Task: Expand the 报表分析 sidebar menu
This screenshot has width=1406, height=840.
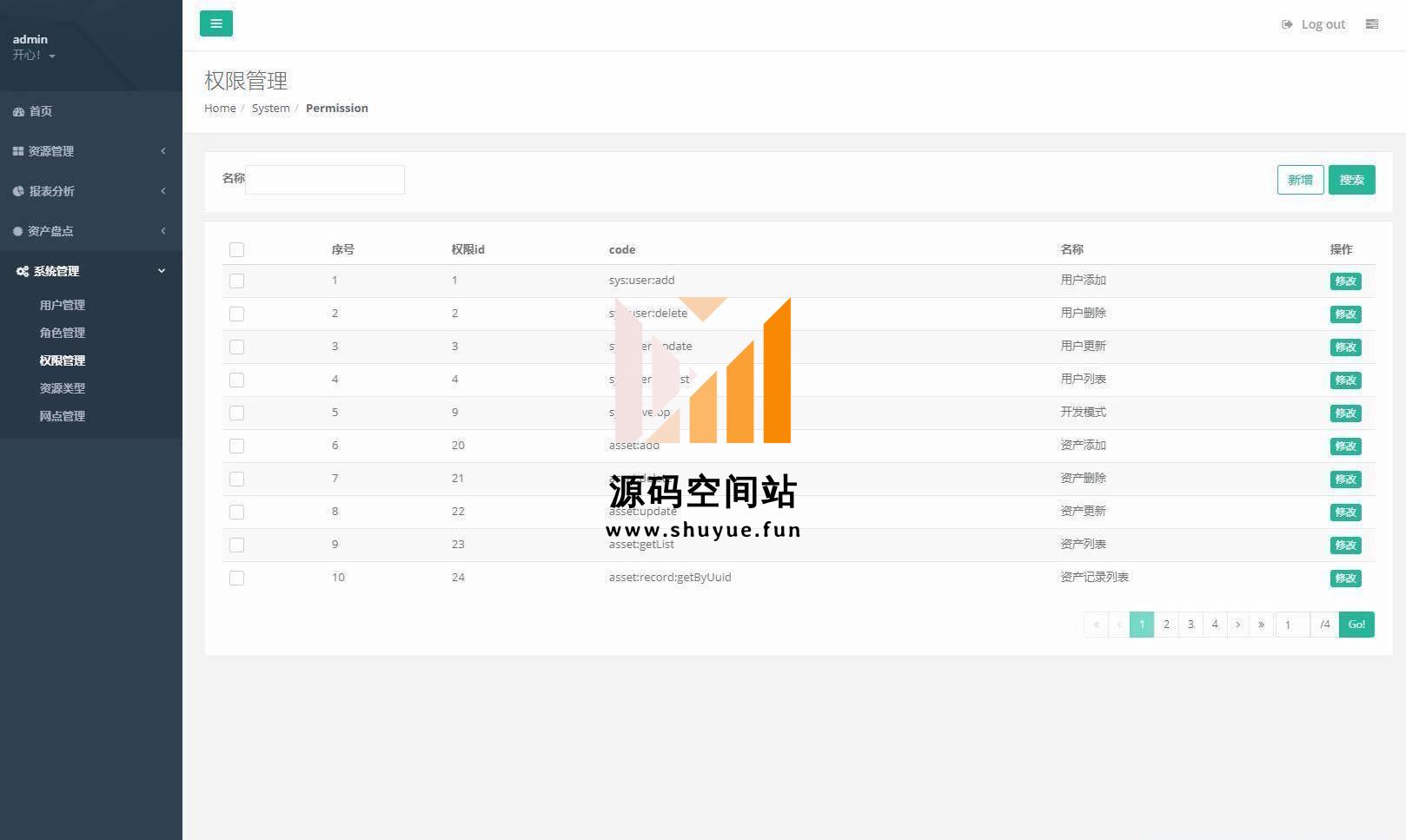Action: [90, 191]
